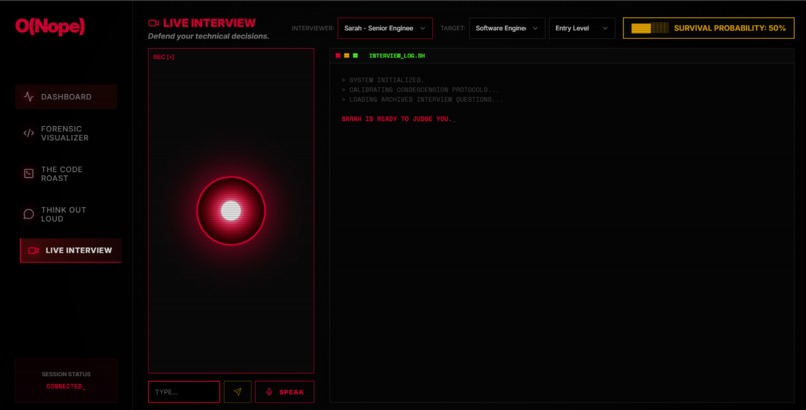Viewport: 806px width, 410px height.
Task: Click the yellow dot in terminal header
Action: pos(346,55)
